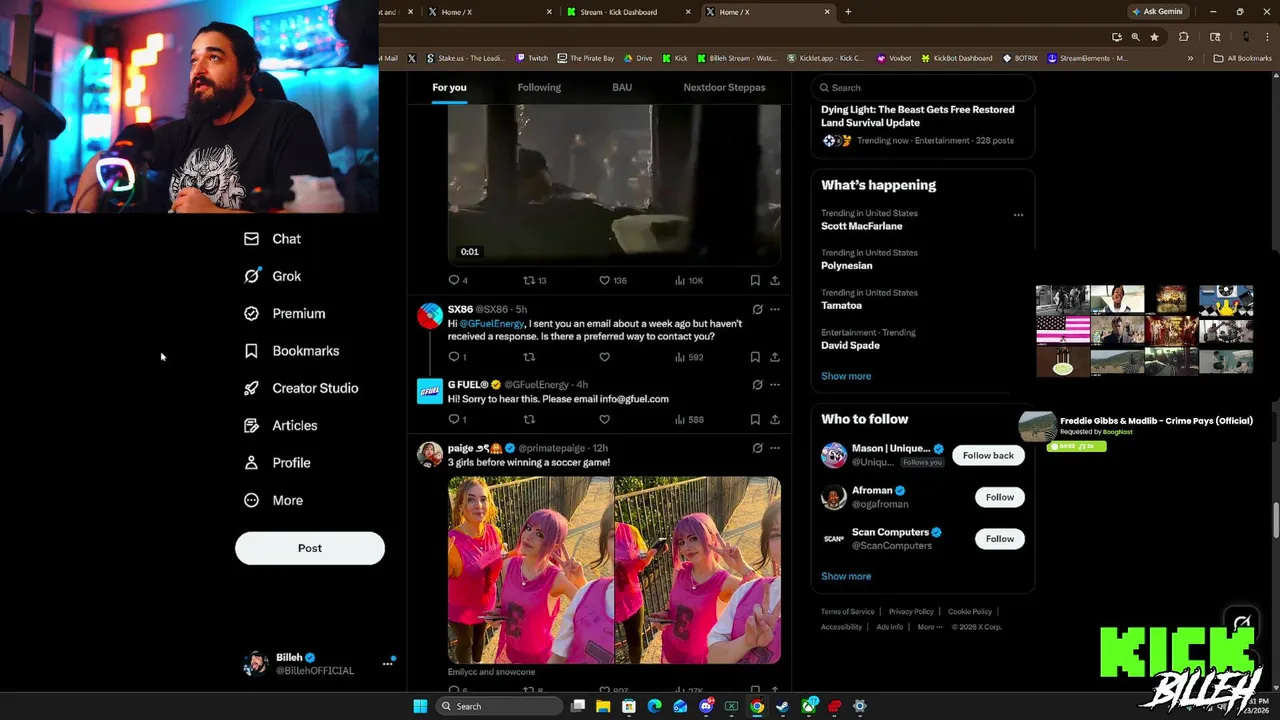This screenshot has width=1280, height=720.
Task: Open Bookmarks in the X sidebar
Action: (291, 351)
